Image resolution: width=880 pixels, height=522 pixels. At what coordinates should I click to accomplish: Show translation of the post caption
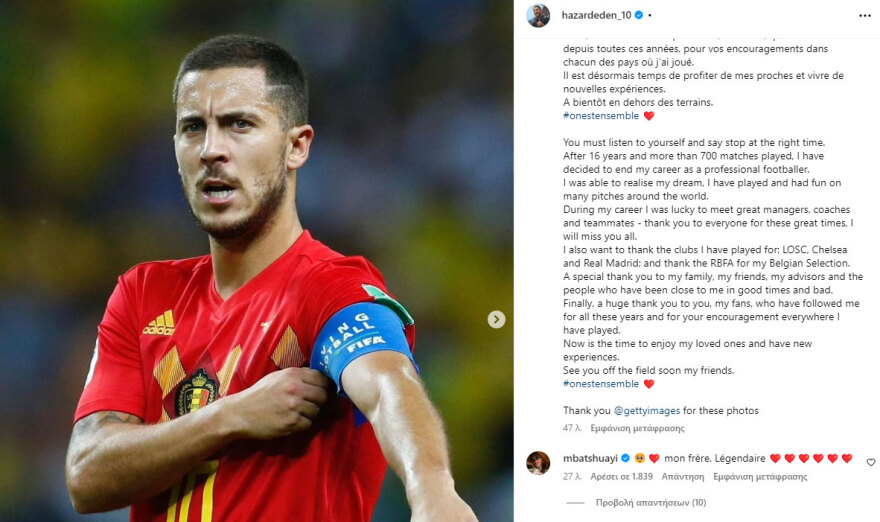click(638, 428)
